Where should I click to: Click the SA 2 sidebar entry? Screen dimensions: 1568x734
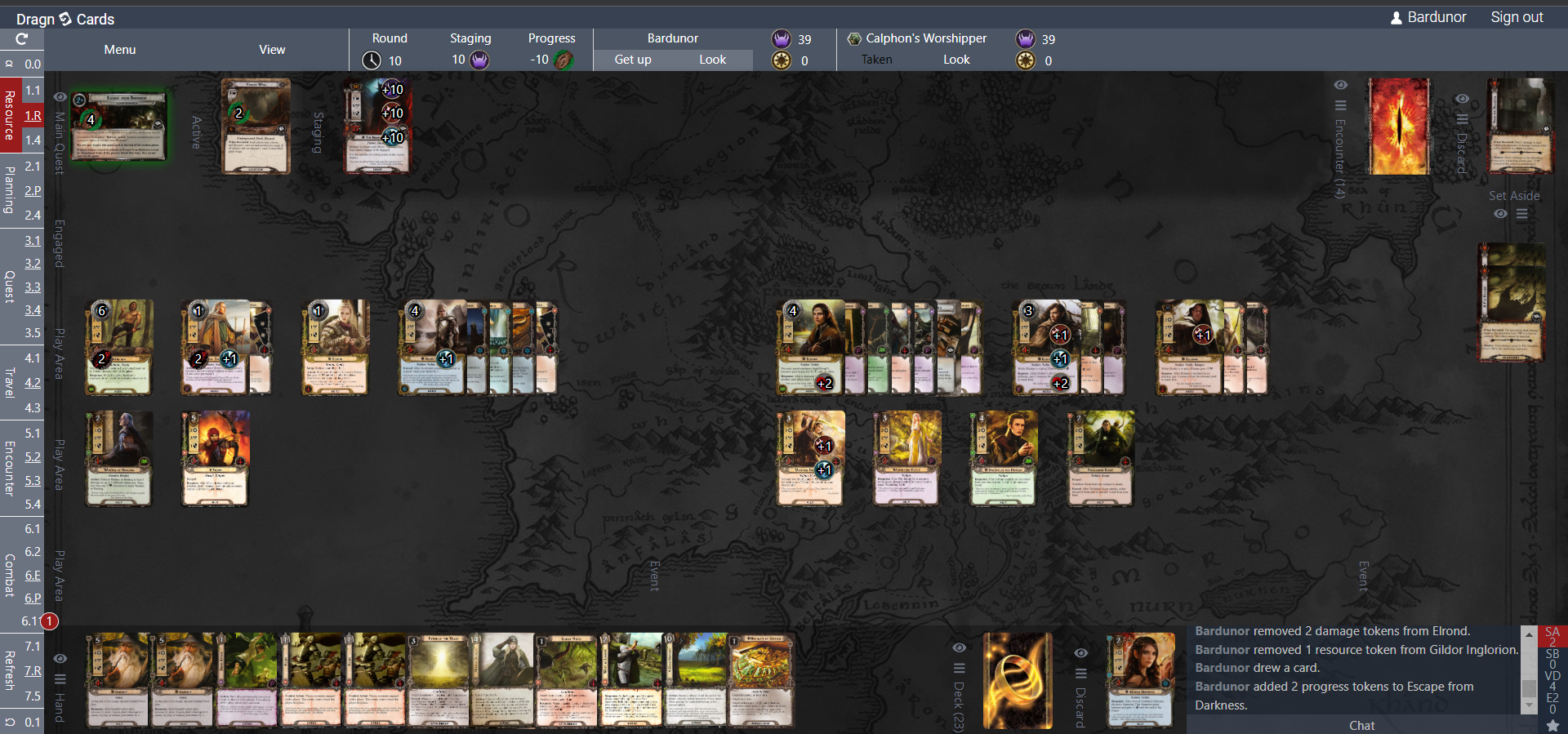click(1552, 637)
